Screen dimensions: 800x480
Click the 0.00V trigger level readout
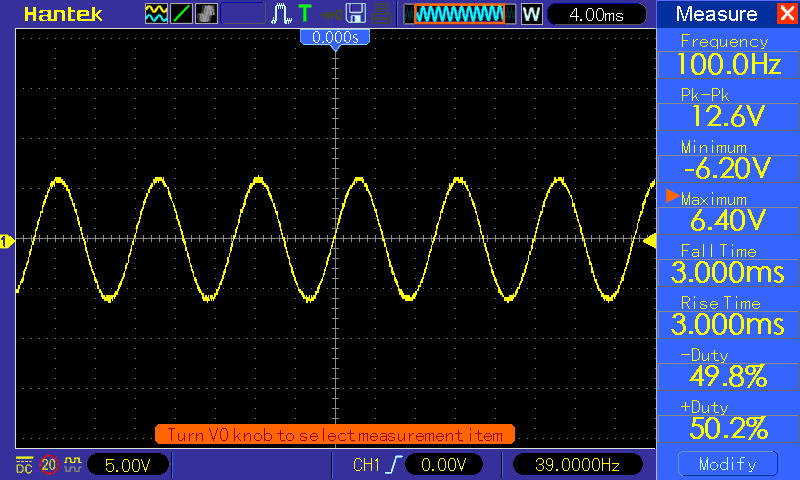(444, 465)
